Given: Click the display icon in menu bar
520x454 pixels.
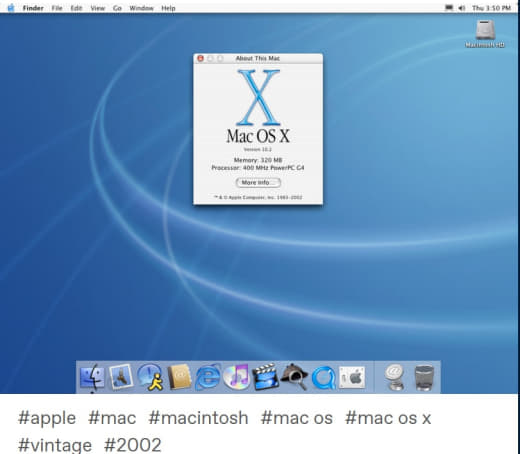Looking at the screenshot, I should [x=449, y=8].
